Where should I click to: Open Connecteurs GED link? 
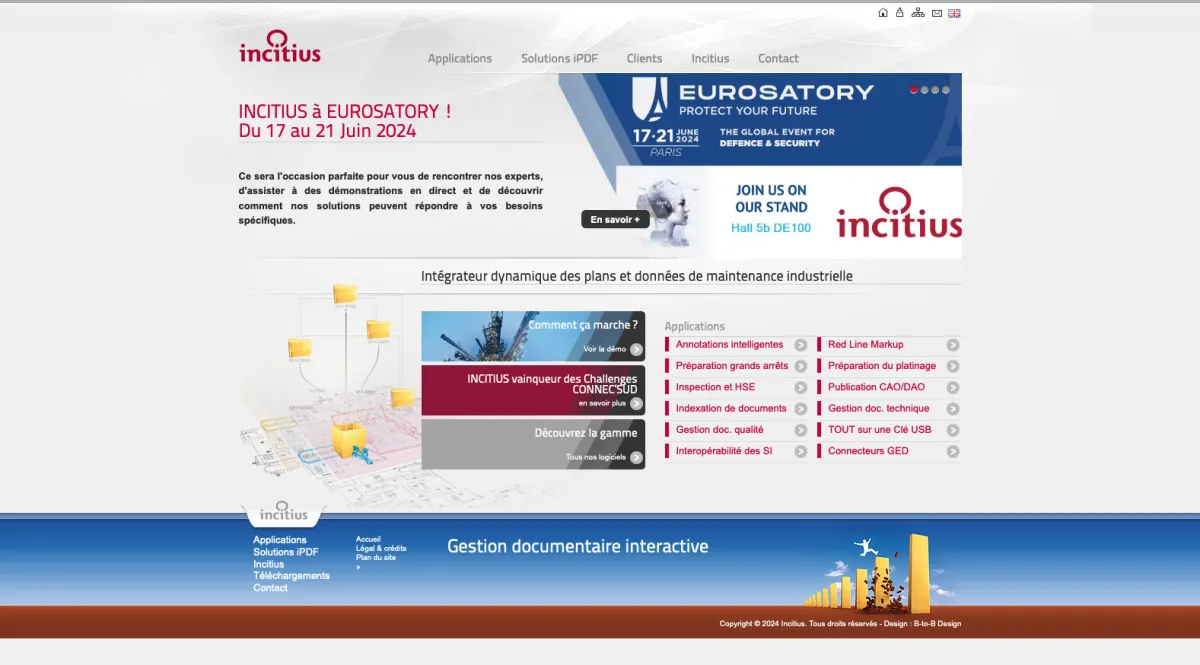click(x=868, y=452)
